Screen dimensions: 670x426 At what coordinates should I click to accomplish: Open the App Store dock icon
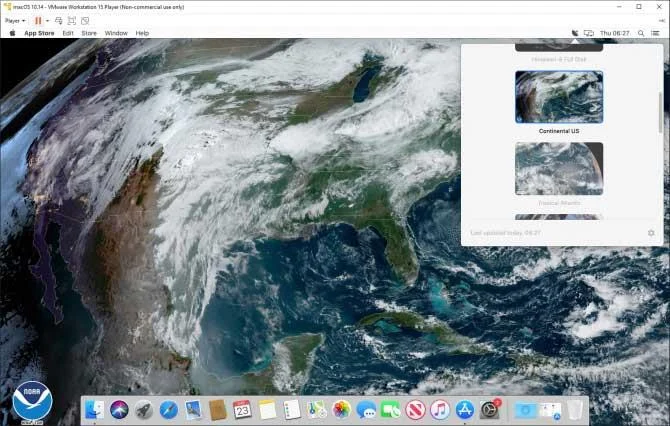[464, 410]
